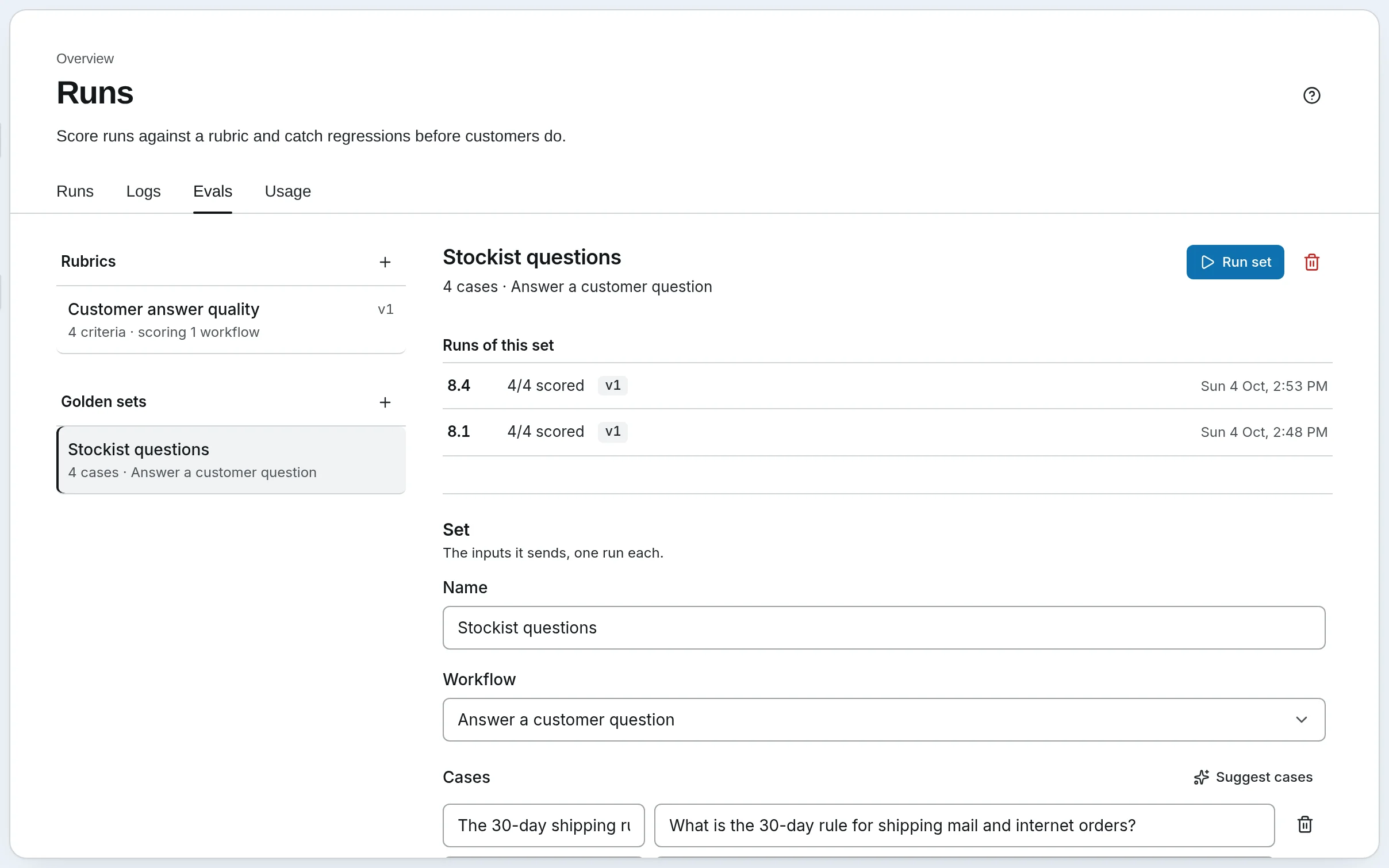Switch to the Logs tab
Viewport: 1389px width, 868px height.
143,191
